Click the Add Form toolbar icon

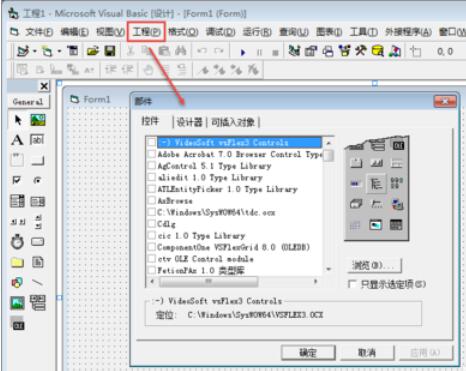coord(47,51)
